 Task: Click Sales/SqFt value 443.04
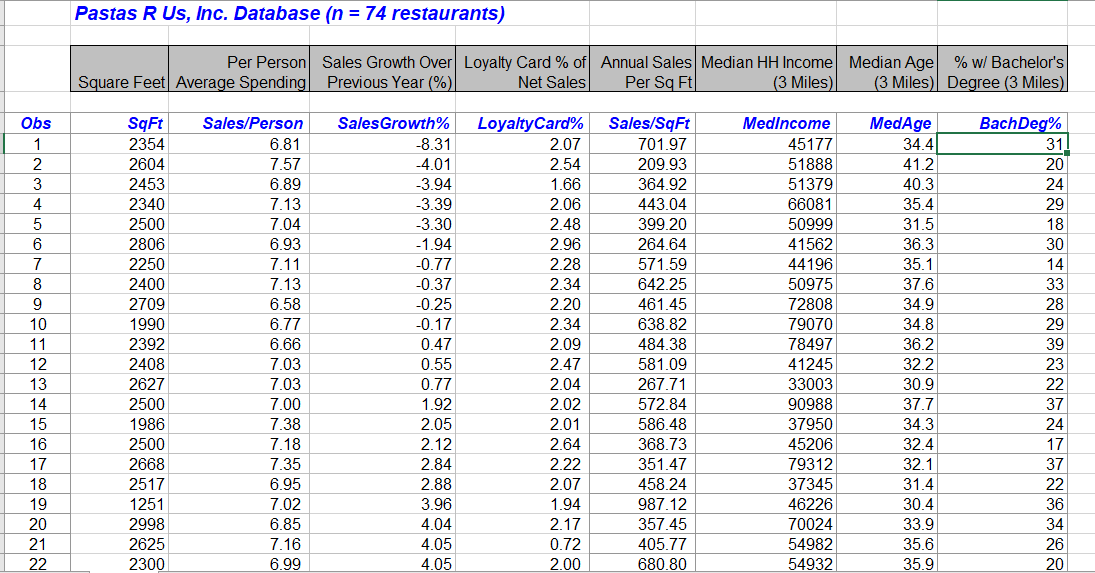[x=642, y=204]
